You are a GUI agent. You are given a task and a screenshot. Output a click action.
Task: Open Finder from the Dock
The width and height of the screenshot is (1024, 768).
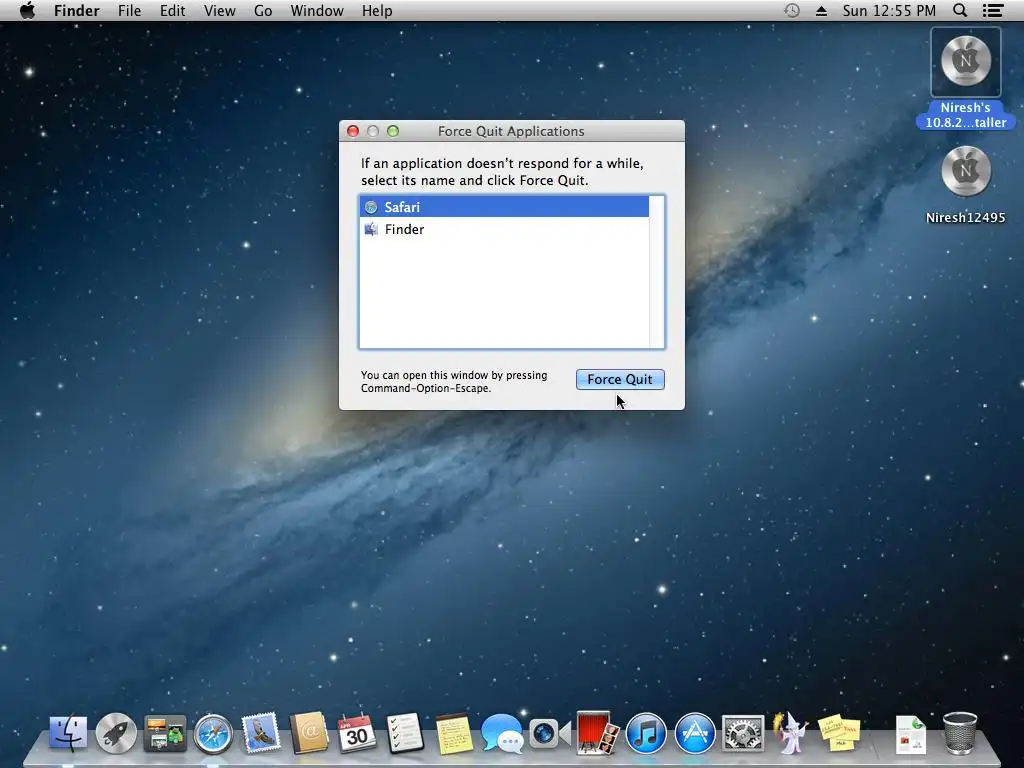click(68, 732)
